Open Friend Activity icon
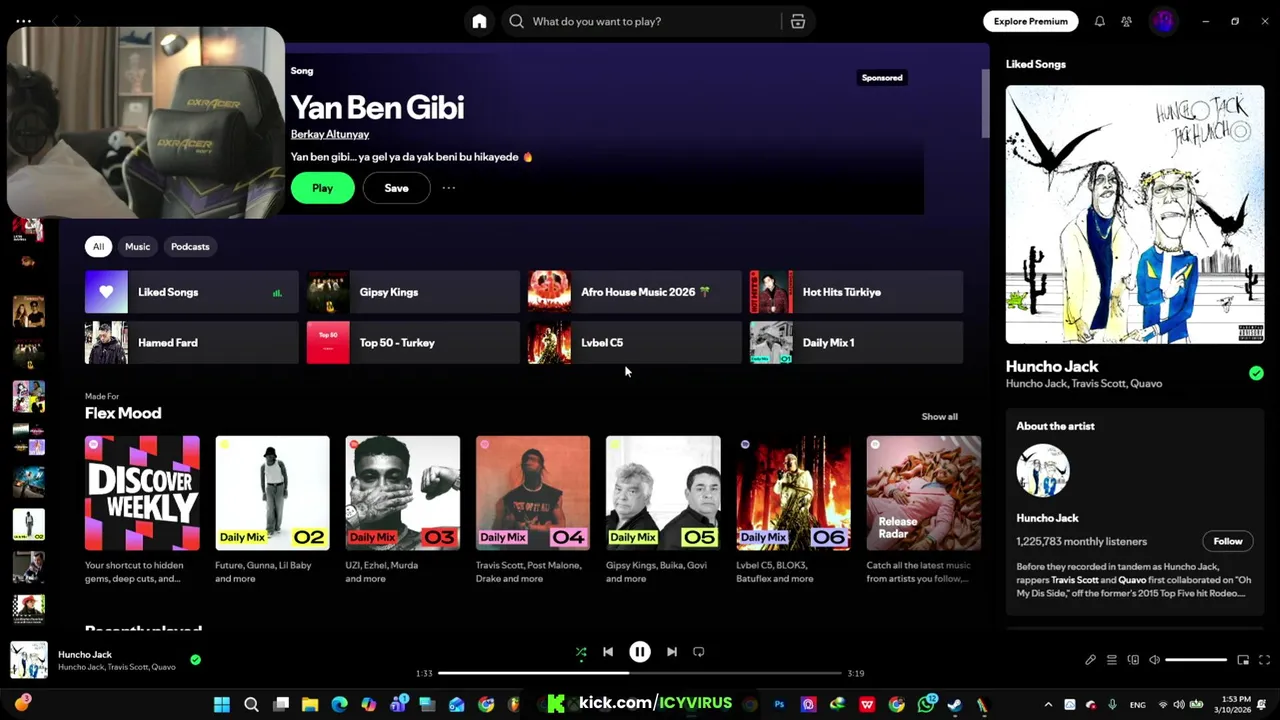This screenshot has width=1280, height=720. pos(1126,21)
